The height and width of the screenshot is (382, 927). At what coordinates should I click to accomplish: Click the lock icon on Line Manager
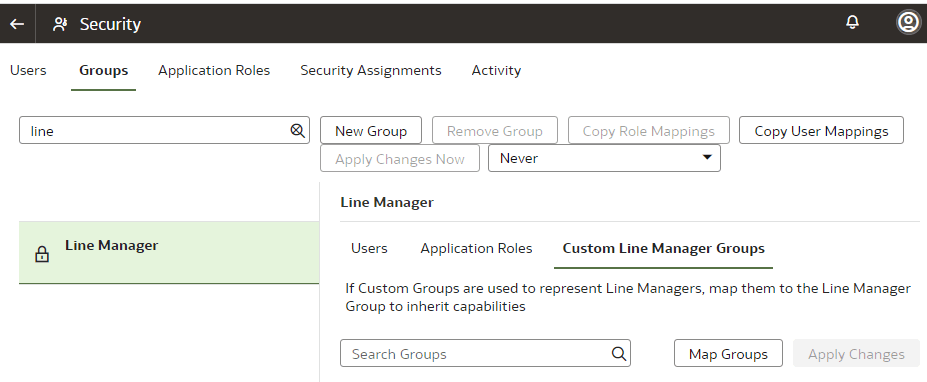[41, 254]
